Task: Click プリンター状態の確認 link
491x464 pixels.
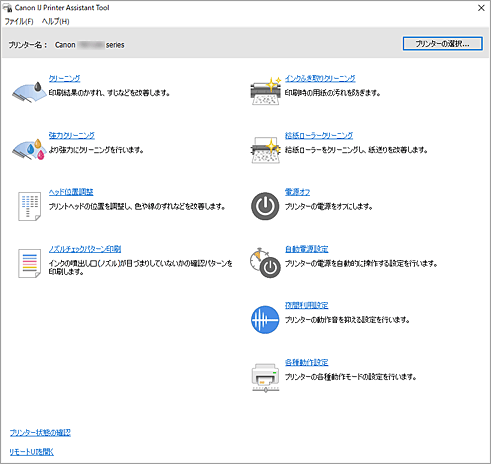Action: point(40,433)
